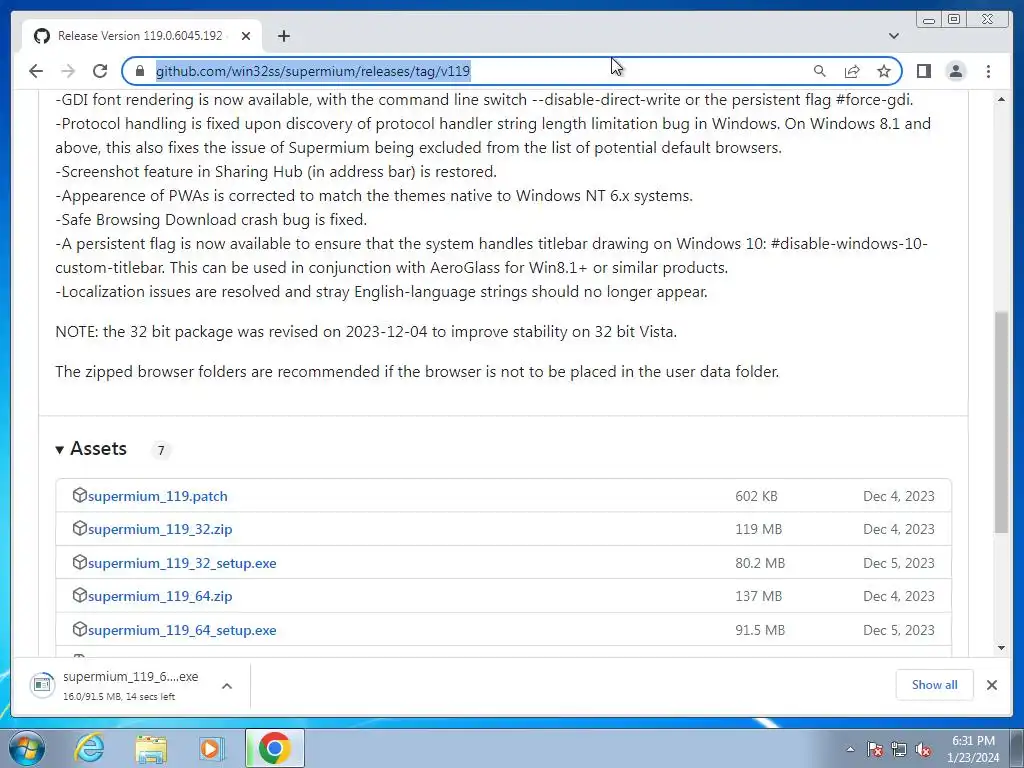Bookmark this page with star icon
The width and height of the screenshot is (1024, 768).
[884, 71]
